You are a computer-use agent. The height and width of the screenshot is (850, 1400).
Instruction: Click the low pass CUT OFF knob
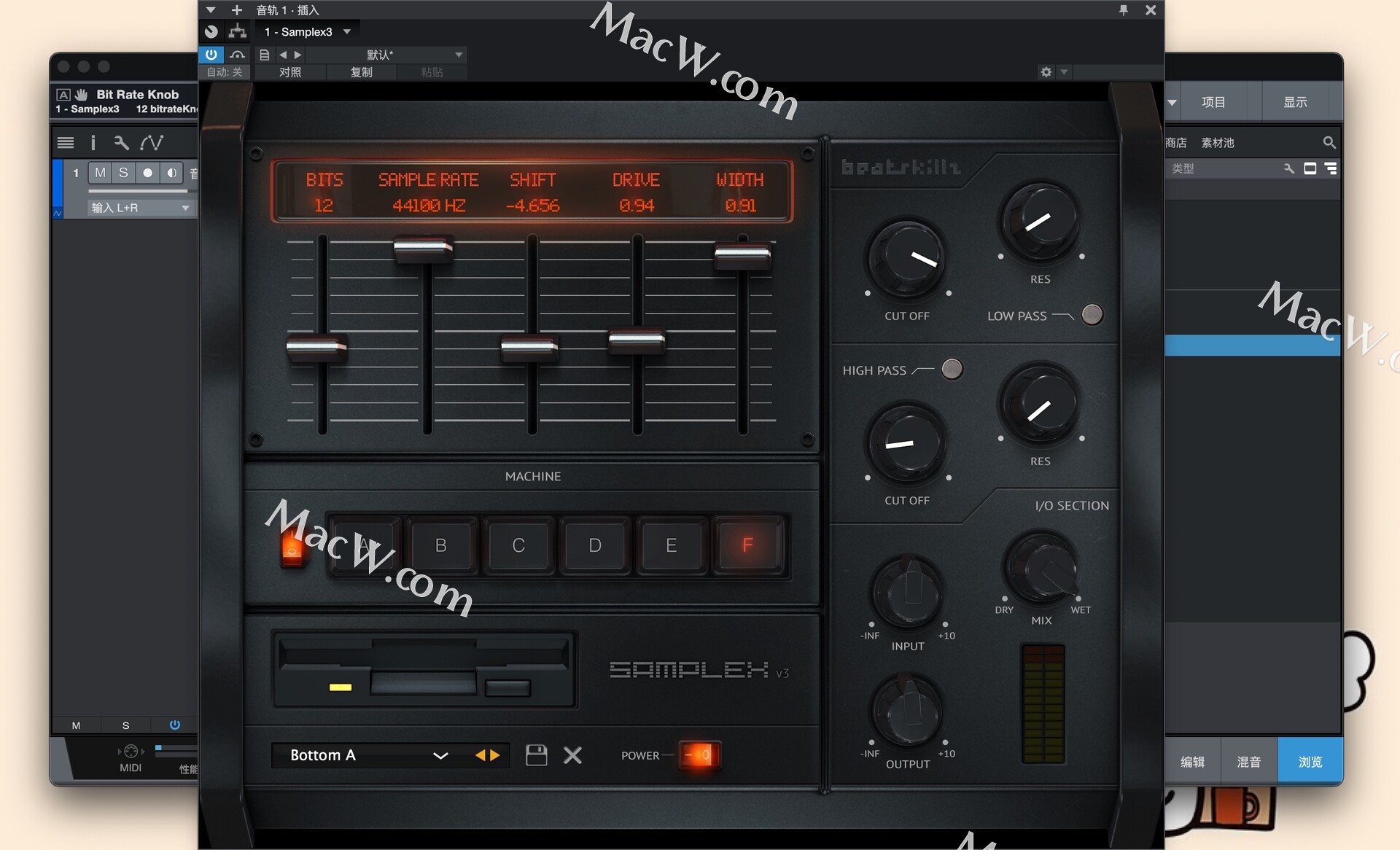(907, 258)
